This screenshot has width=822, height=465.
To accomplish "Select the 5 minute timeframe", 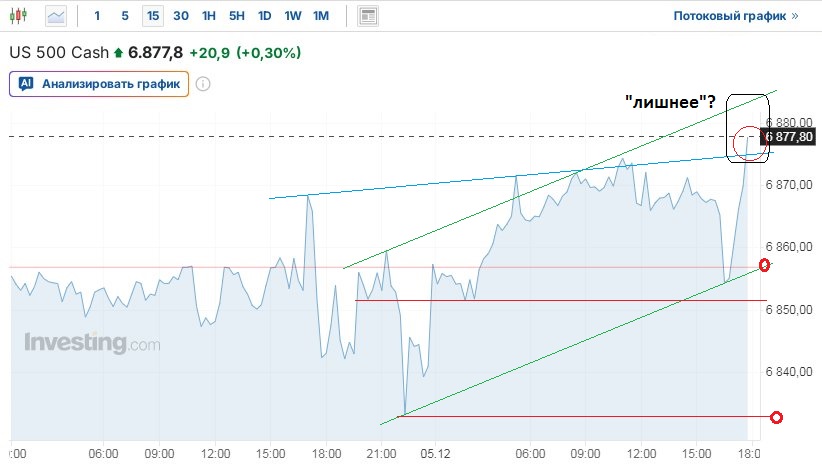I will (x=125, y=16).
